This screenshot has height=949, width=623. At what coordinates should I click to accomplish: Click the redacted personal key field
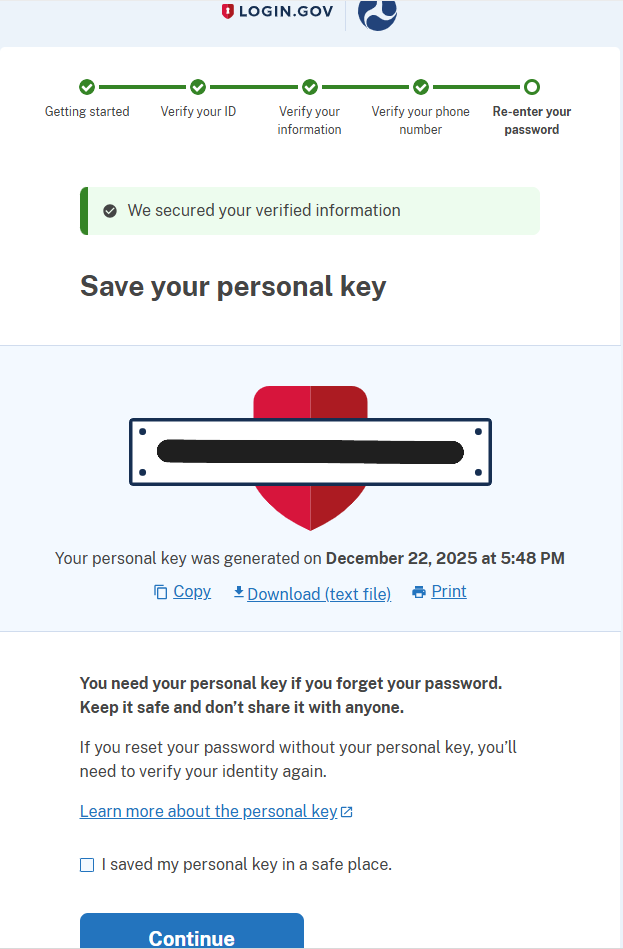(310, 451)
